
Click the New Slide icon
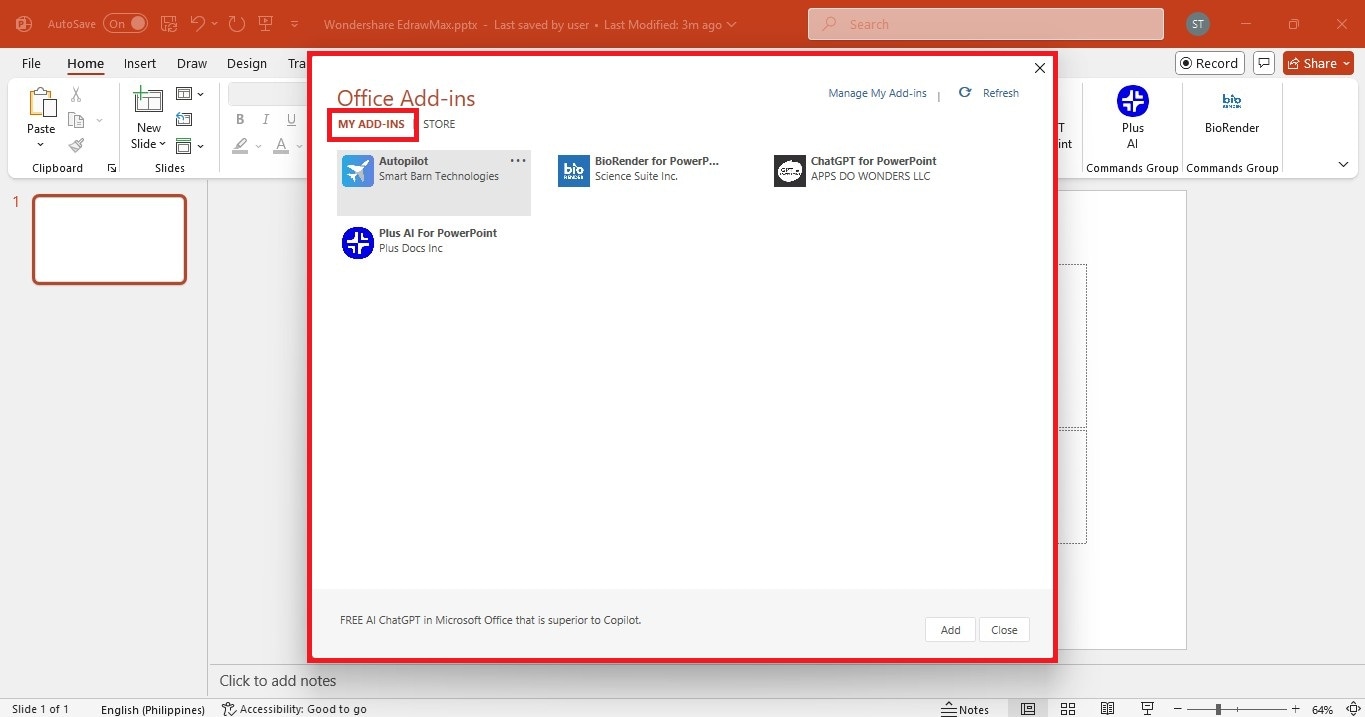(x=149, y=101)
